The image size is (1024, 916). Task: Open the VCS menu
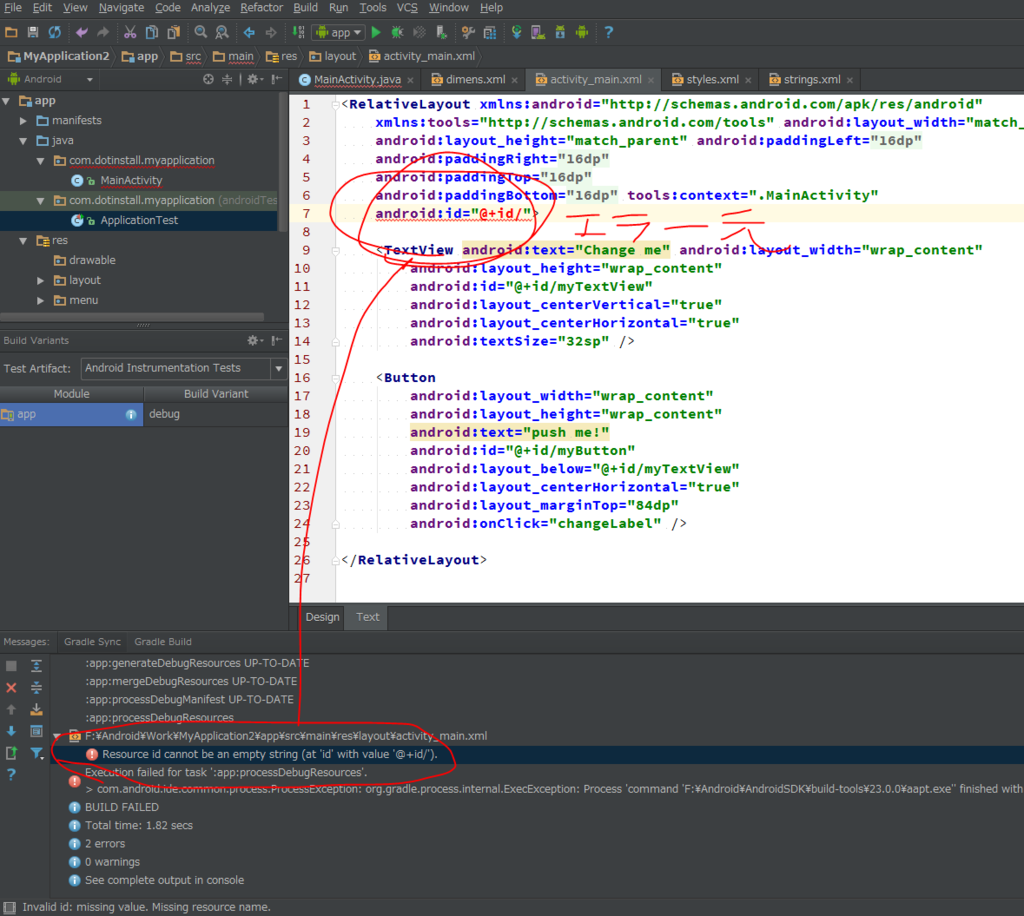407,8
